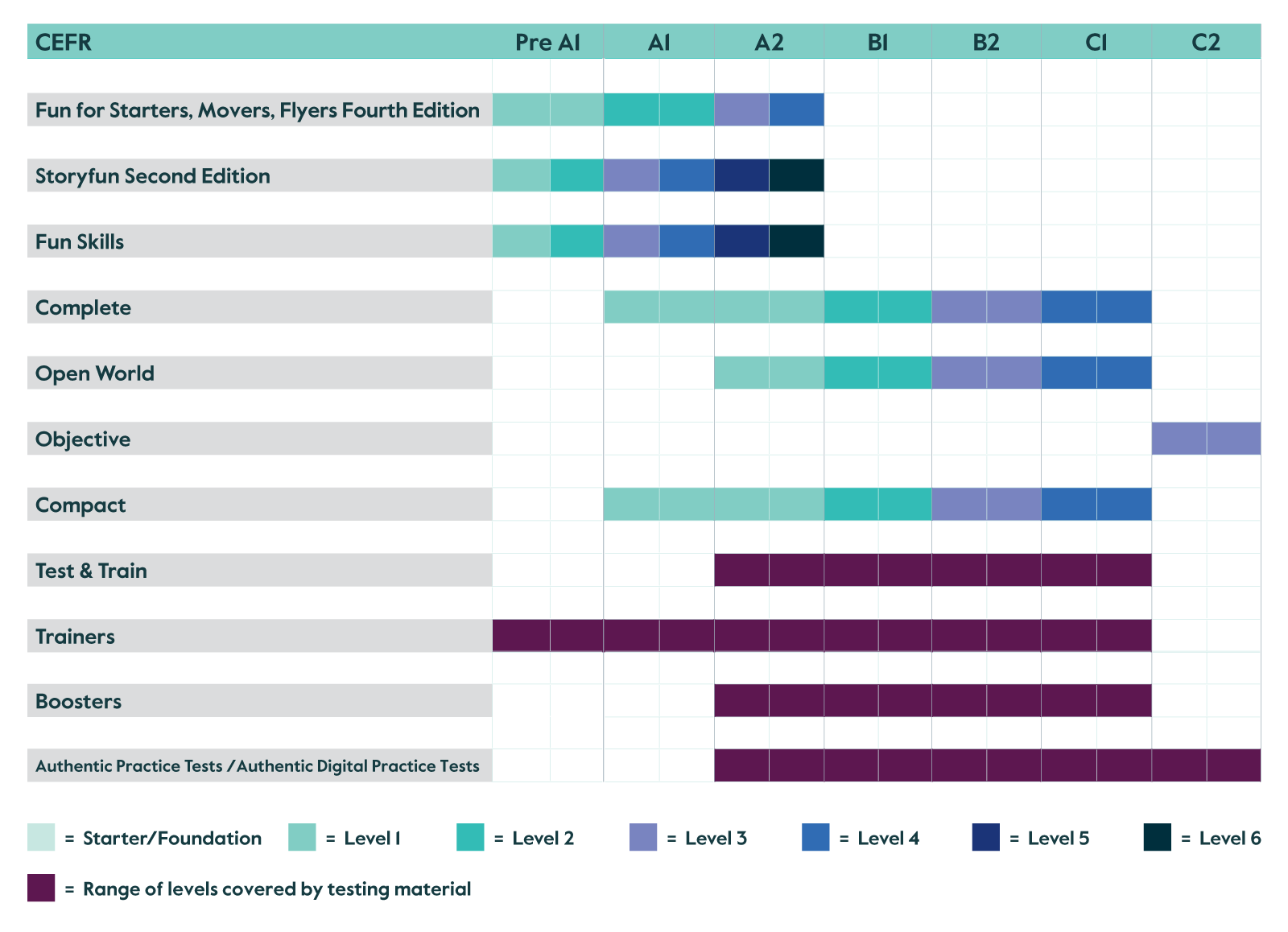The image size is (1288, 932).
Task: Click the purple testing material legend swatch
Action: (41, 888)
